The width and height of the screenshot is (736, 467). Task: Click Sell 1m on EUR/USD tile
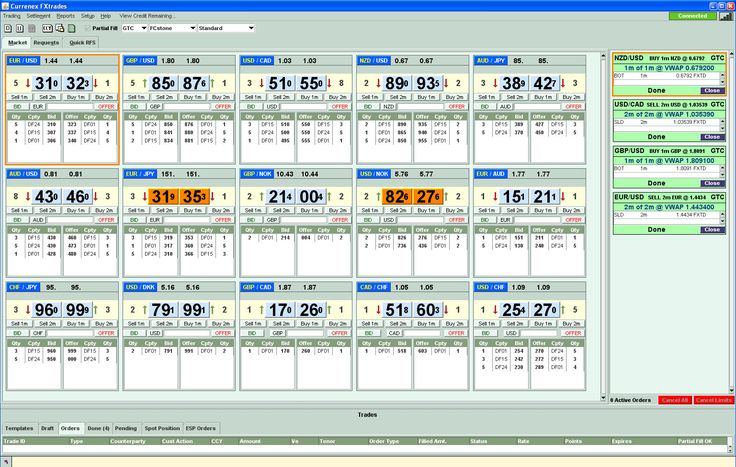pos(20,97)
